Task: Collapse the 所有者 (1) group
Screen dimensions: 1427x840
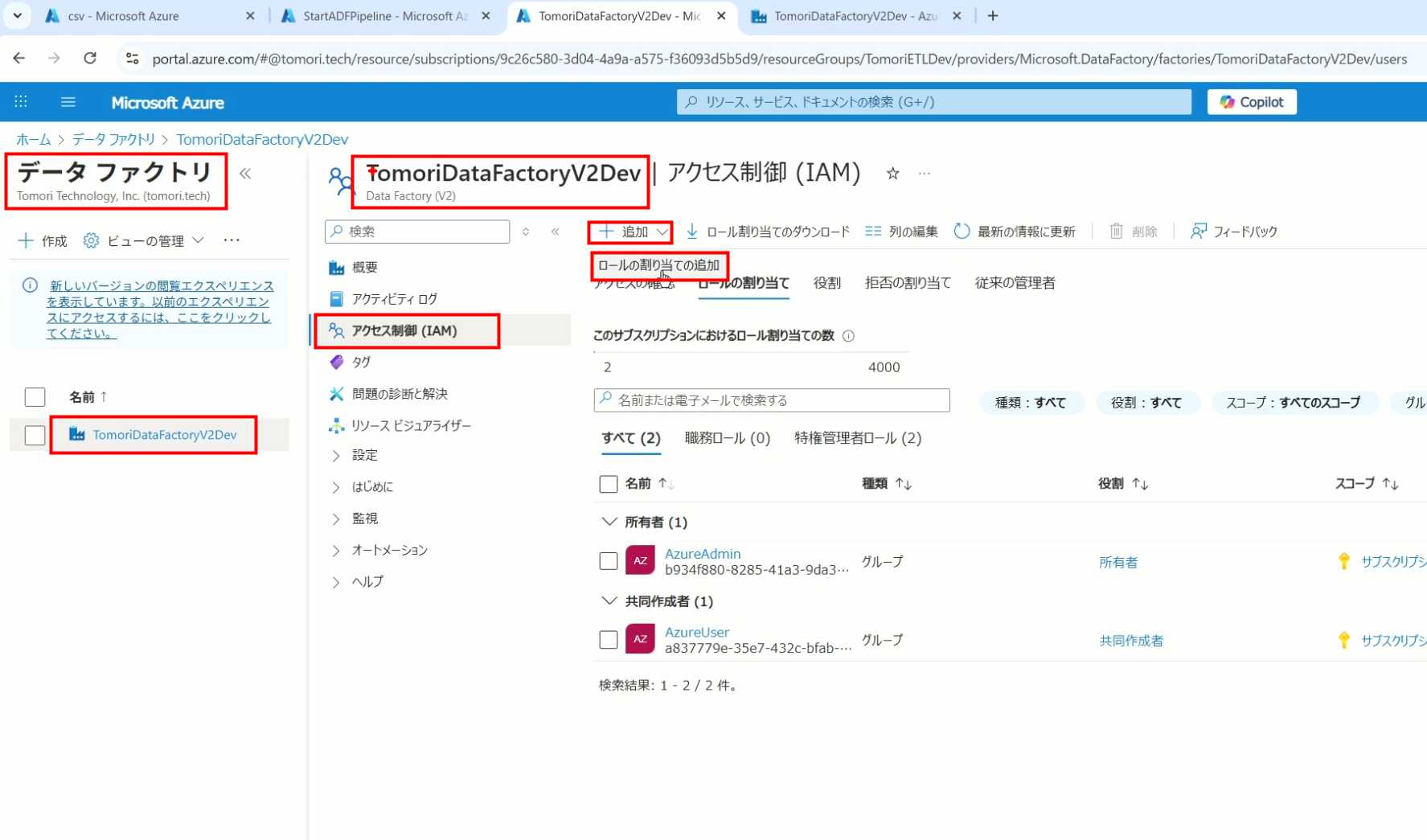Action: point(609,522)
